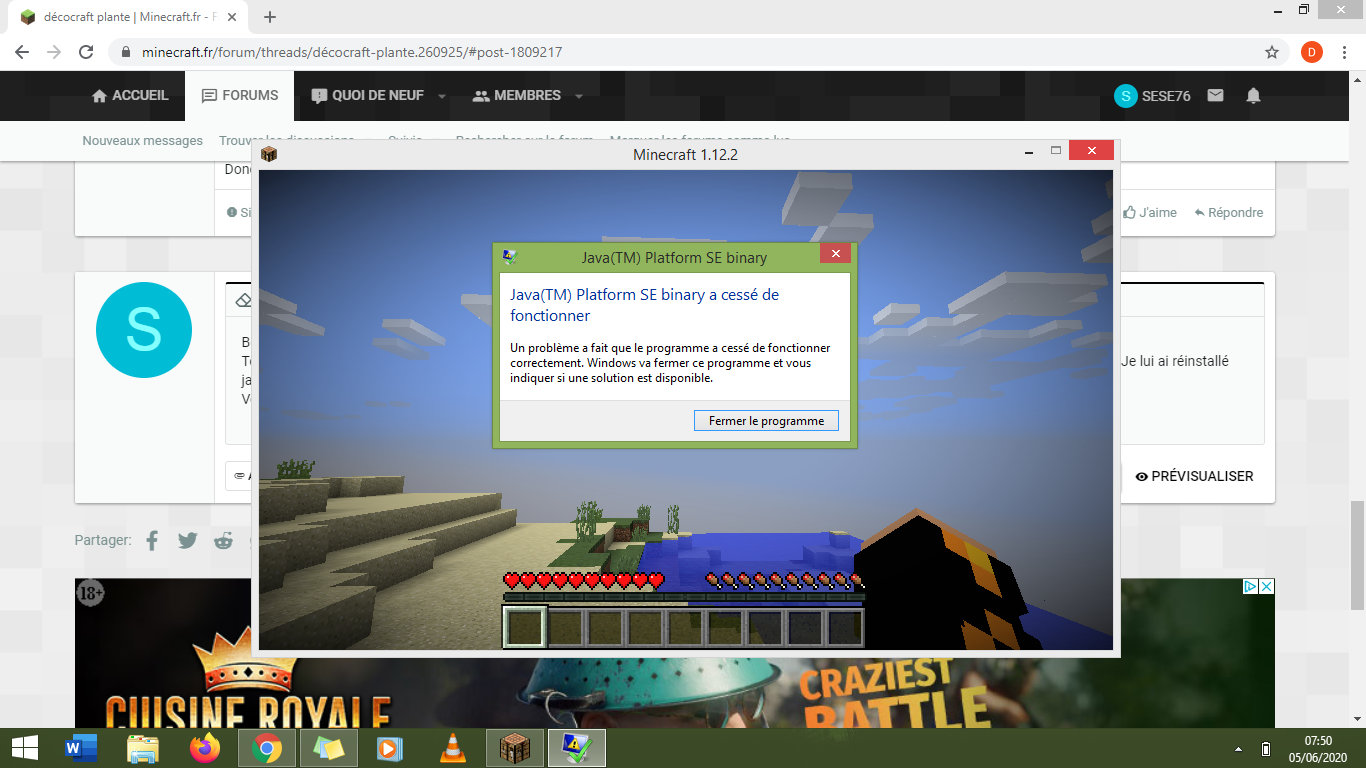This screenshot has width=1366, height=768.
Task: Click the Cuisine Royale ad banner
Action: coord(675,652)
